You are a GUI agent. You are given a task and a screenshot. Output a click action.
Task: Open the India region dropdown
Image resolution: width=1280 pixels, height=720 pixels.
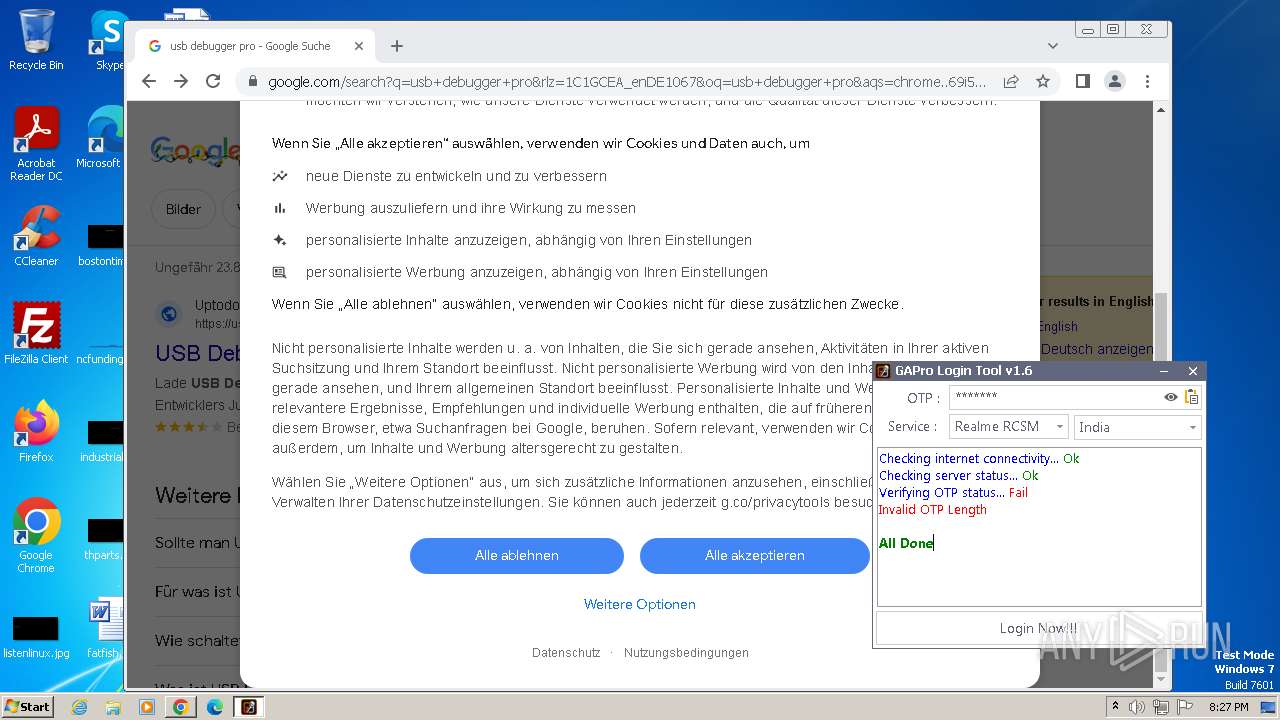click(x=1137, y=427)
